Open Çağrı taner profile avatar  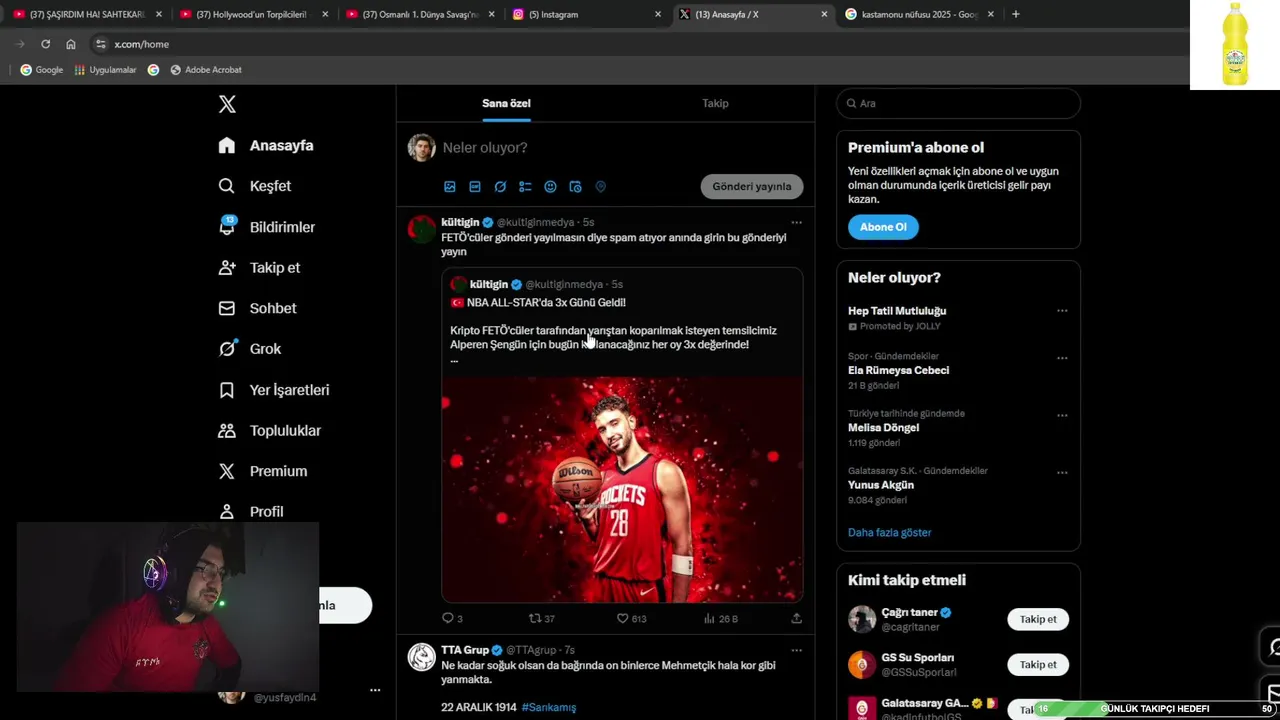coord(862,619)
